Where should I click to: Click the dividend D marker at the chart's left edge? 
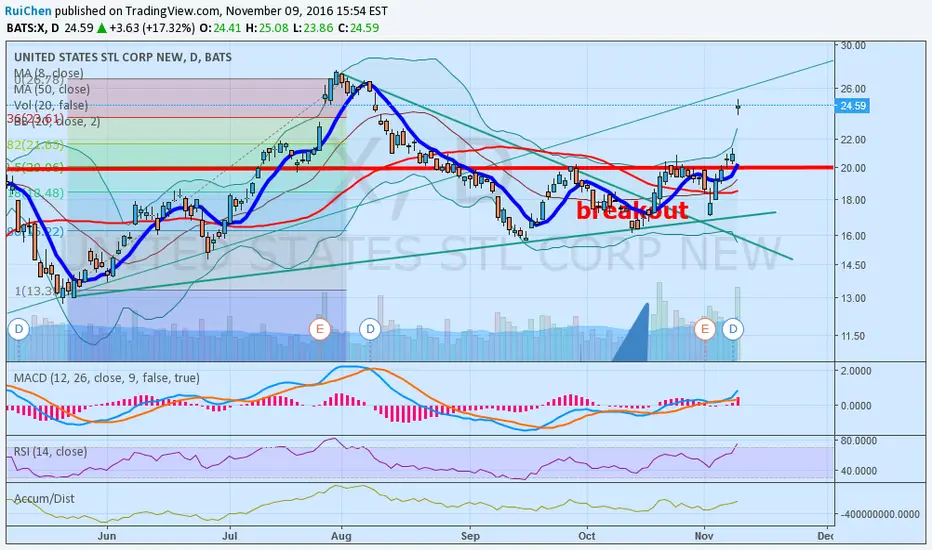pos(18,329)
